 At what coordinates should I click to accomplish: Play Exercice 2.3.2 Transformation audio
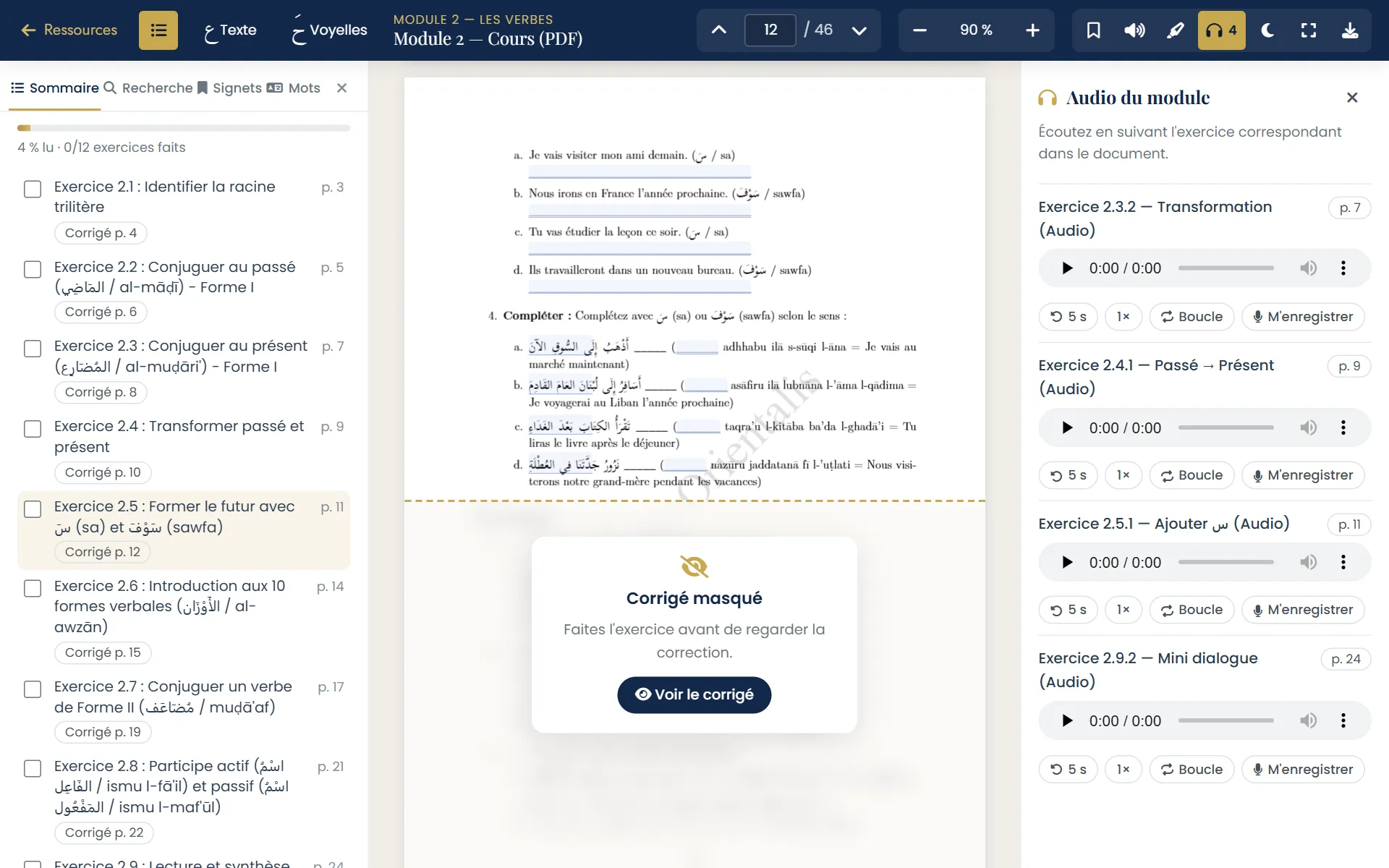click(x=1066, y=268)
